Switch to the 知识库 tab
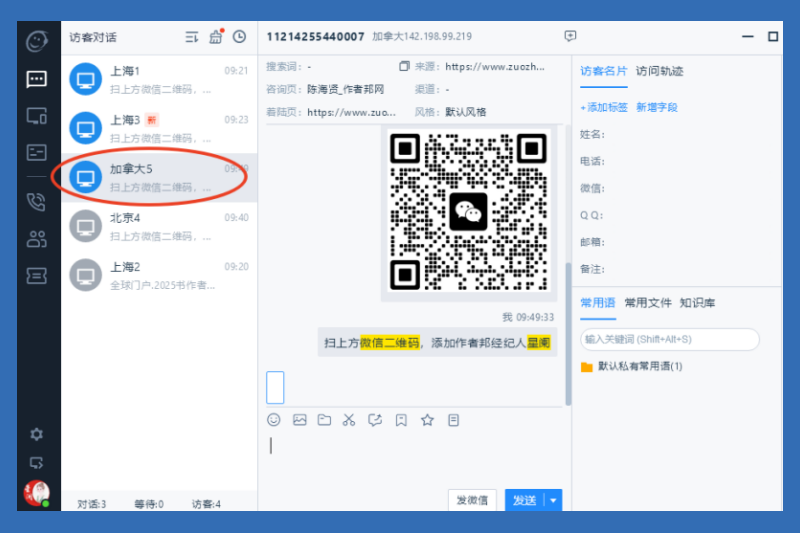Image resolution: width=800 pixels, height=533 pixels. (x=697, y=303)
